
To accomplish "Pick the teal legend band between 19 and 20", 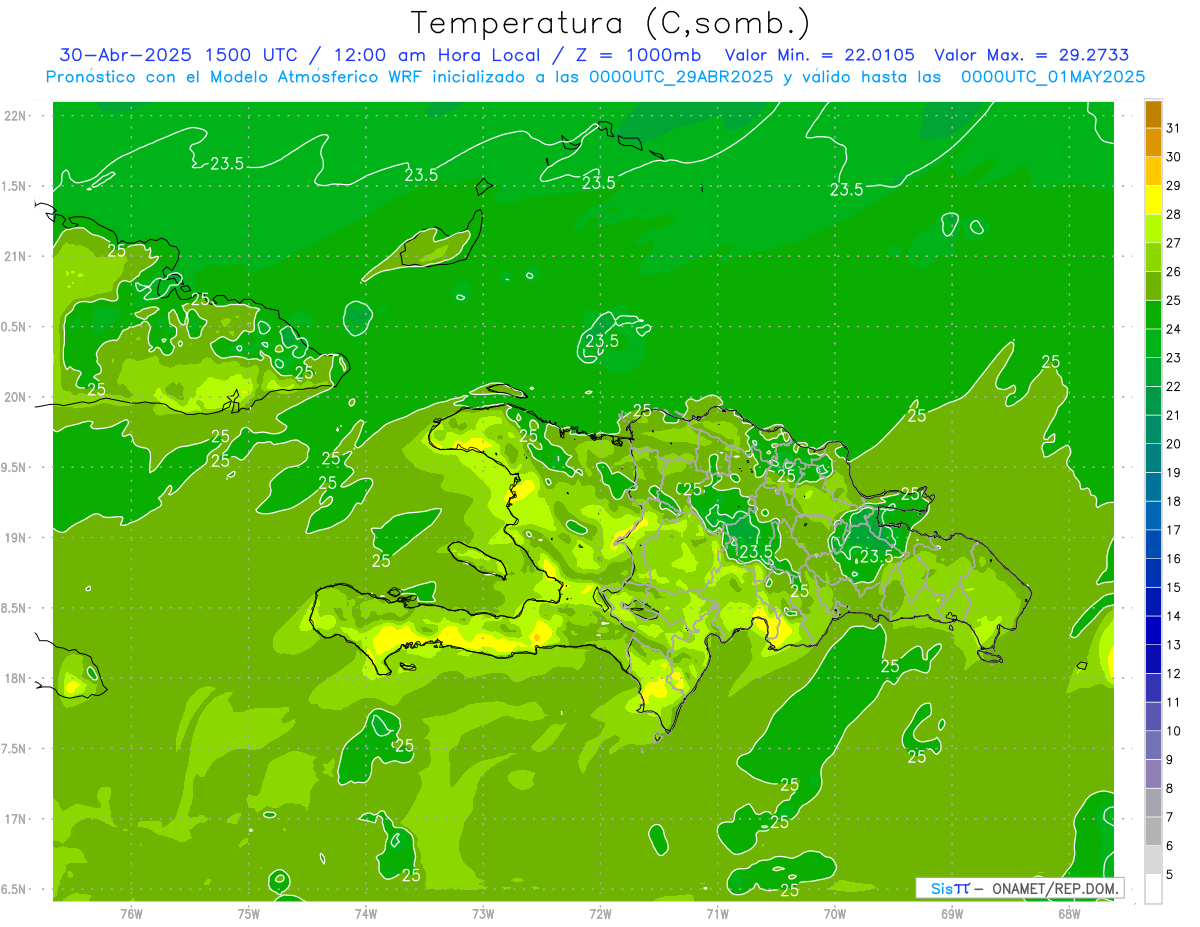I will pyautogui.click(x=1153, y=458).
